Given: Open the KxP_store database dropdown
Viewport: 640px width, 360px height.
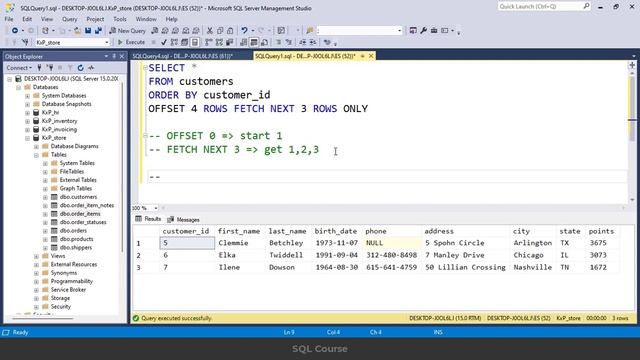Looking at the screenshot, I should (x=107, y=42).
